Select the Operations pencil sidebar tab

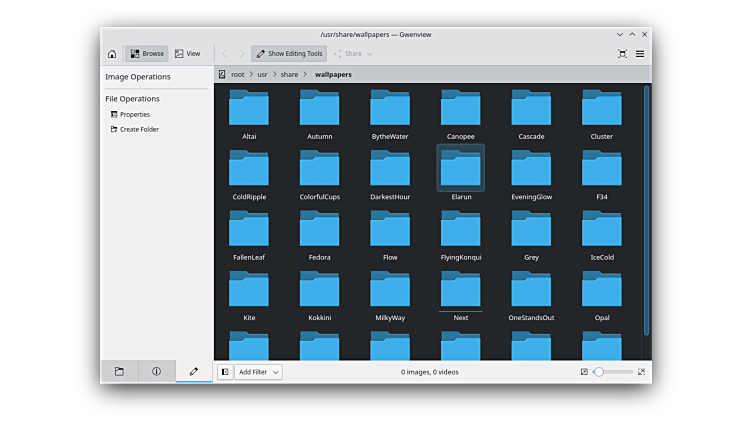194,371
